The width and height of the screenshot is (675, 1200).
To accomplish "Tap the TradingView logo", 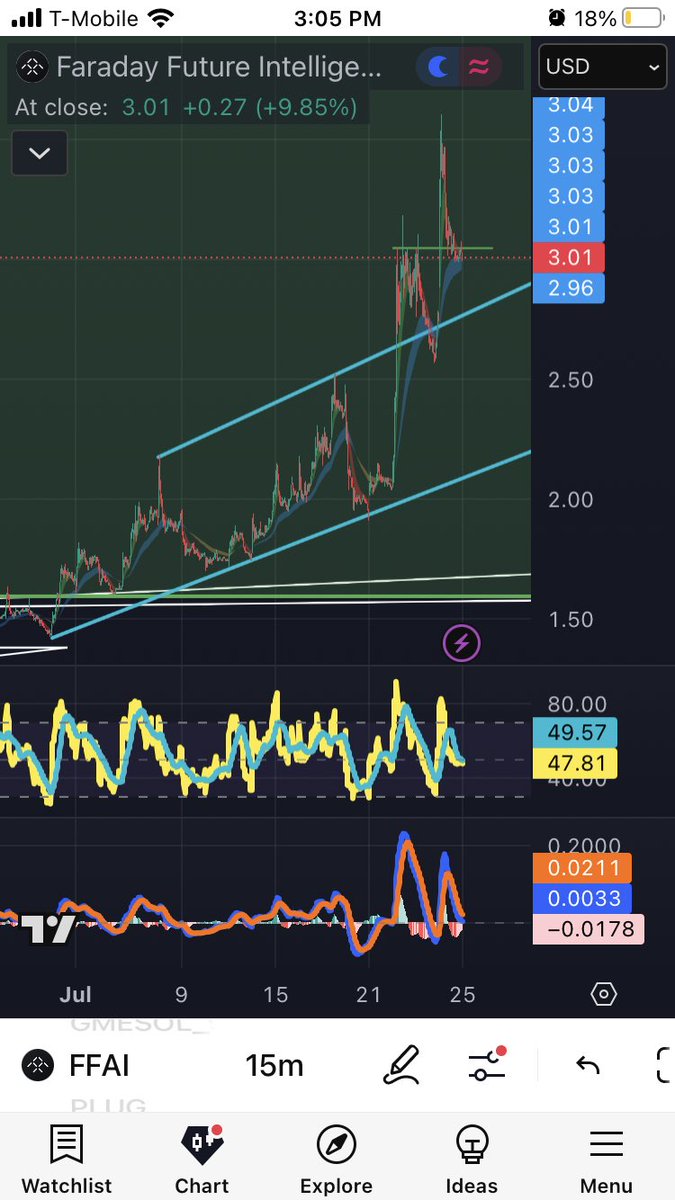I will 48,929.
